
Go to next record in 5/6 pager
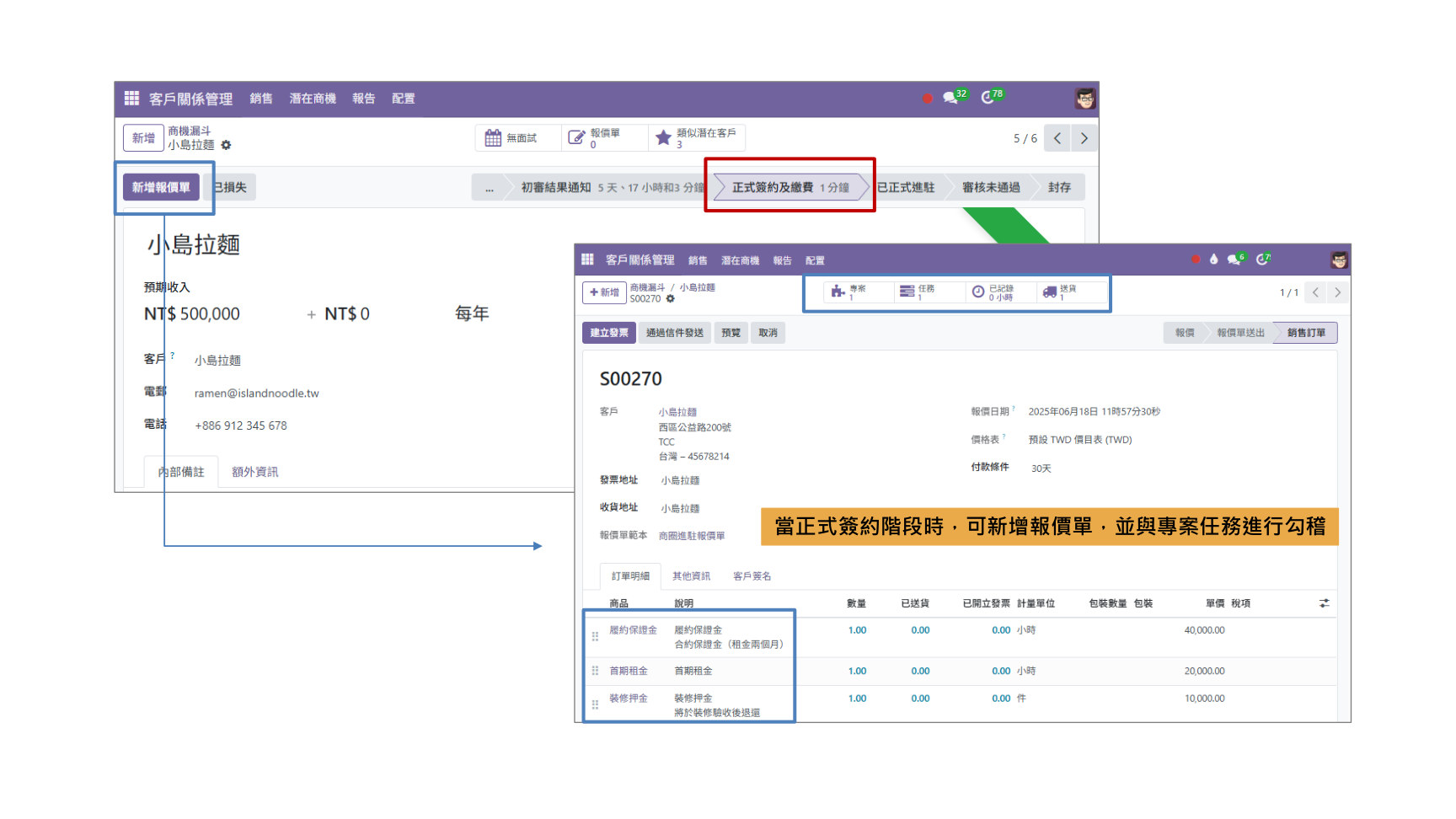click(x=1084, y=138)
